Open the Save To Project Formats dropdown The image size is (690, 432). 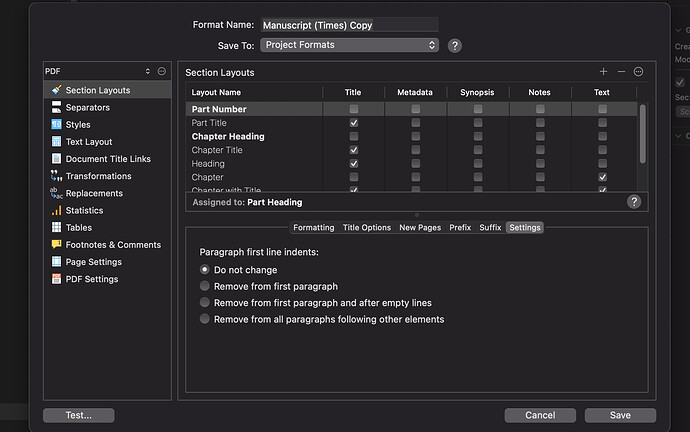pyautogui.click(x=349, y=45)
